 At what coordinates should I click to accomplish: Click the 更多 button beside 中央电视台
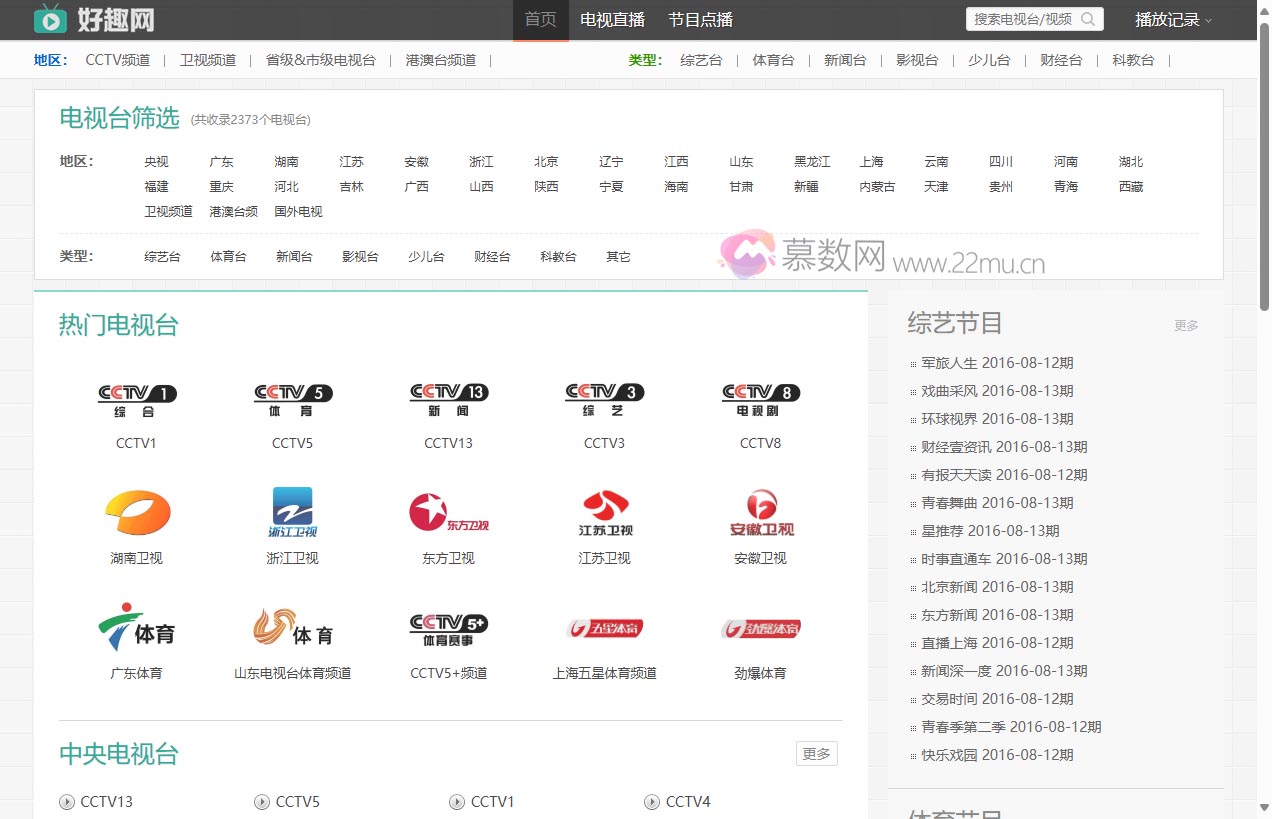coord(816,754)
